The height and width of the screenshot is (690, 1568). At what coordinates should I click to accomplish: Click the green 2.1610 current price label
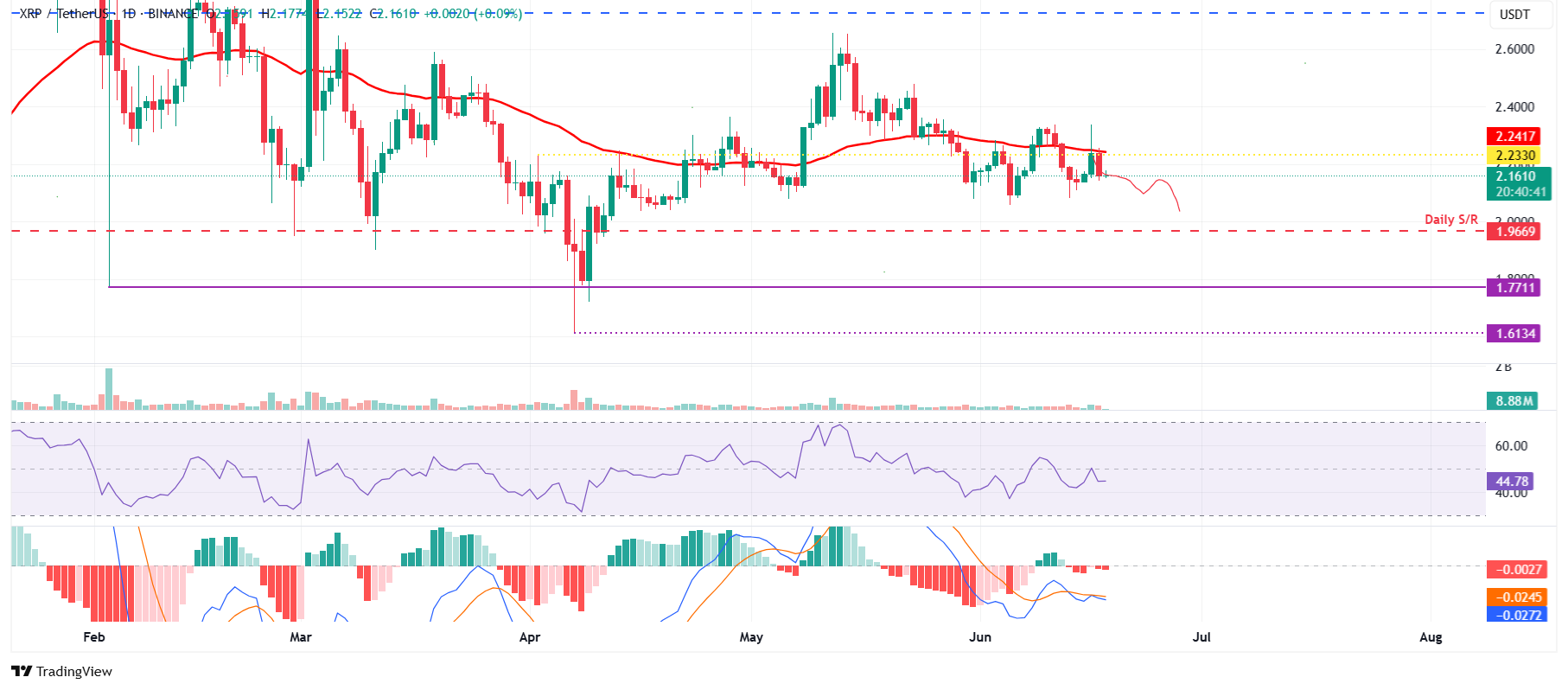tap(1517, 176)
